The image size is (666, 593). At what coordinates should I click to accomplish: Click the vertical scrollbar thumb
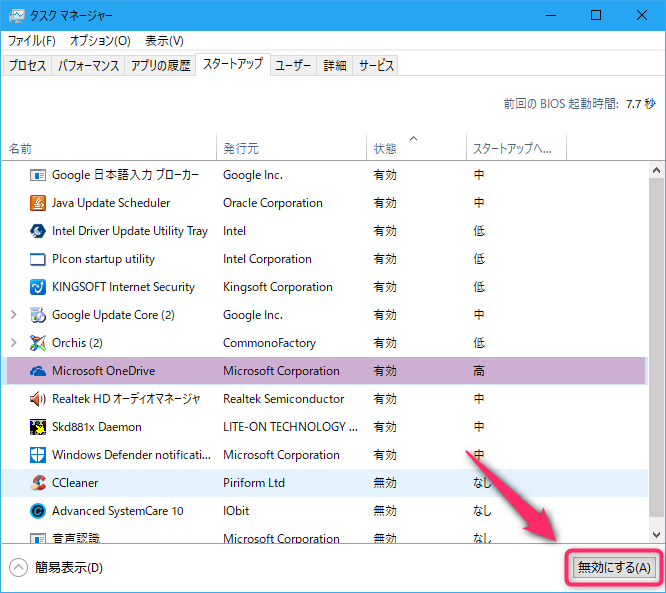(x=656, y=348)
